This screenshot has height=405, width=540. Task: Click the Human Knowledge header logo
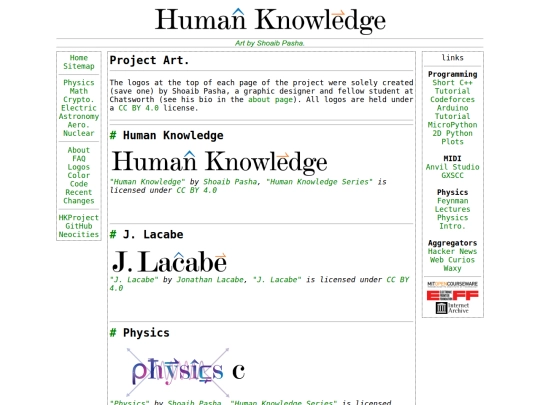coord(270,21)
